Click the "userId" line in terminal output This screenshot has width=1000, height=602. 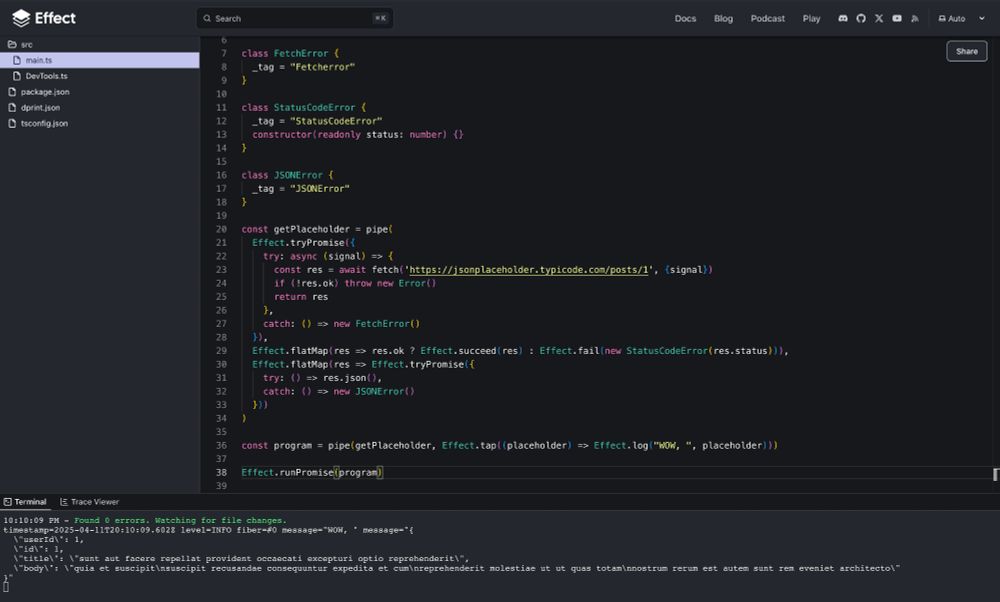pos(48,540)
